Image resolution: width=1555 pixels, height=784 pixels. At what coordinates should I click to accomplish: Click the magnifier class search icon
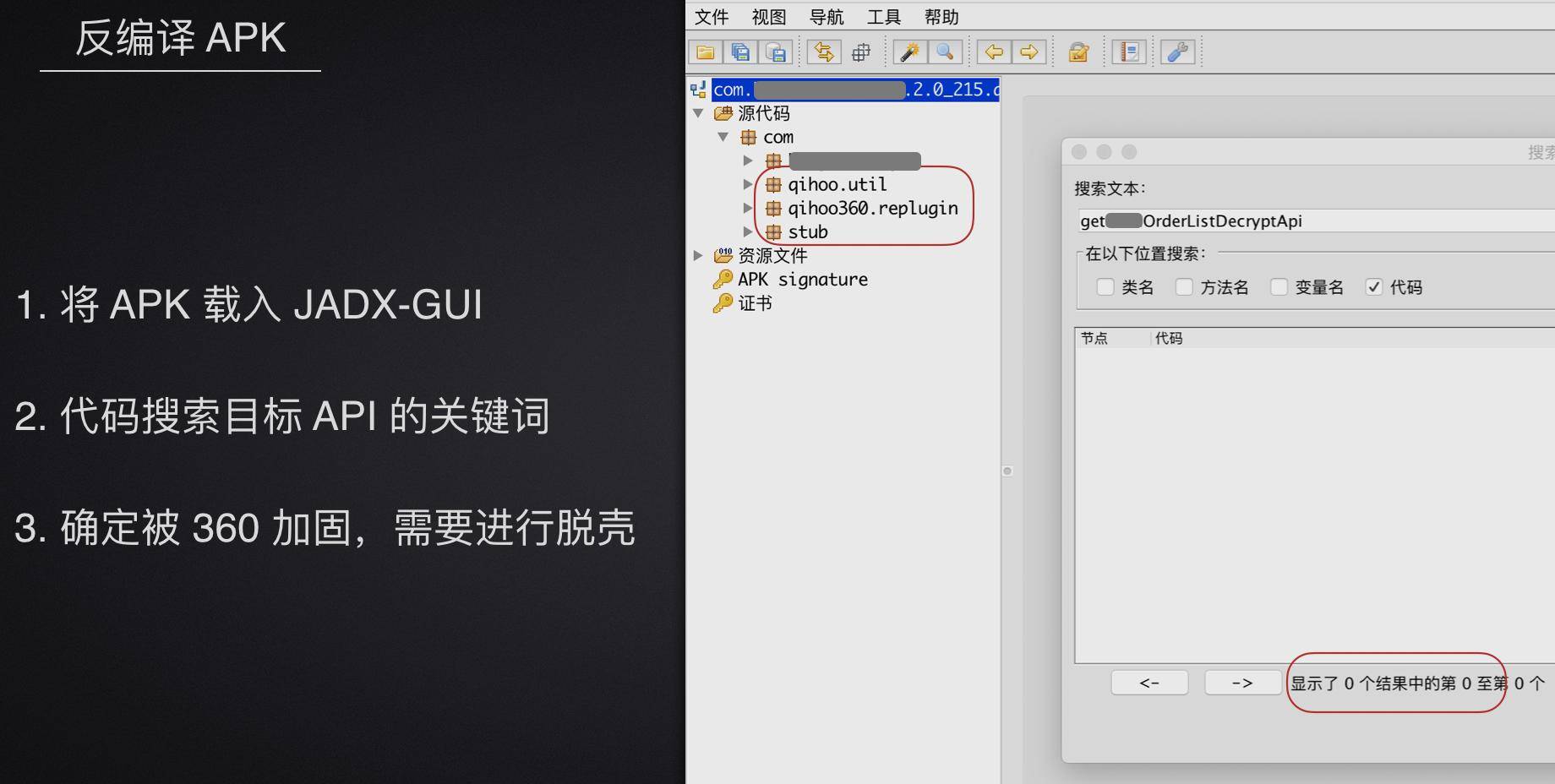[946, 52]
